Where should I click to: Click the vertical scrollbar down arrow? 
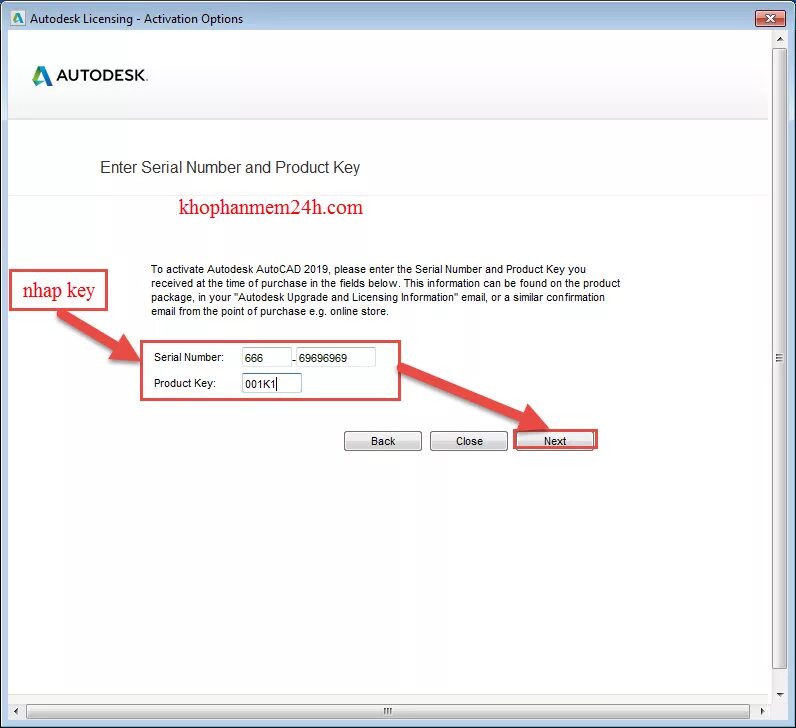pyautogui.click(x=780, y=694)
